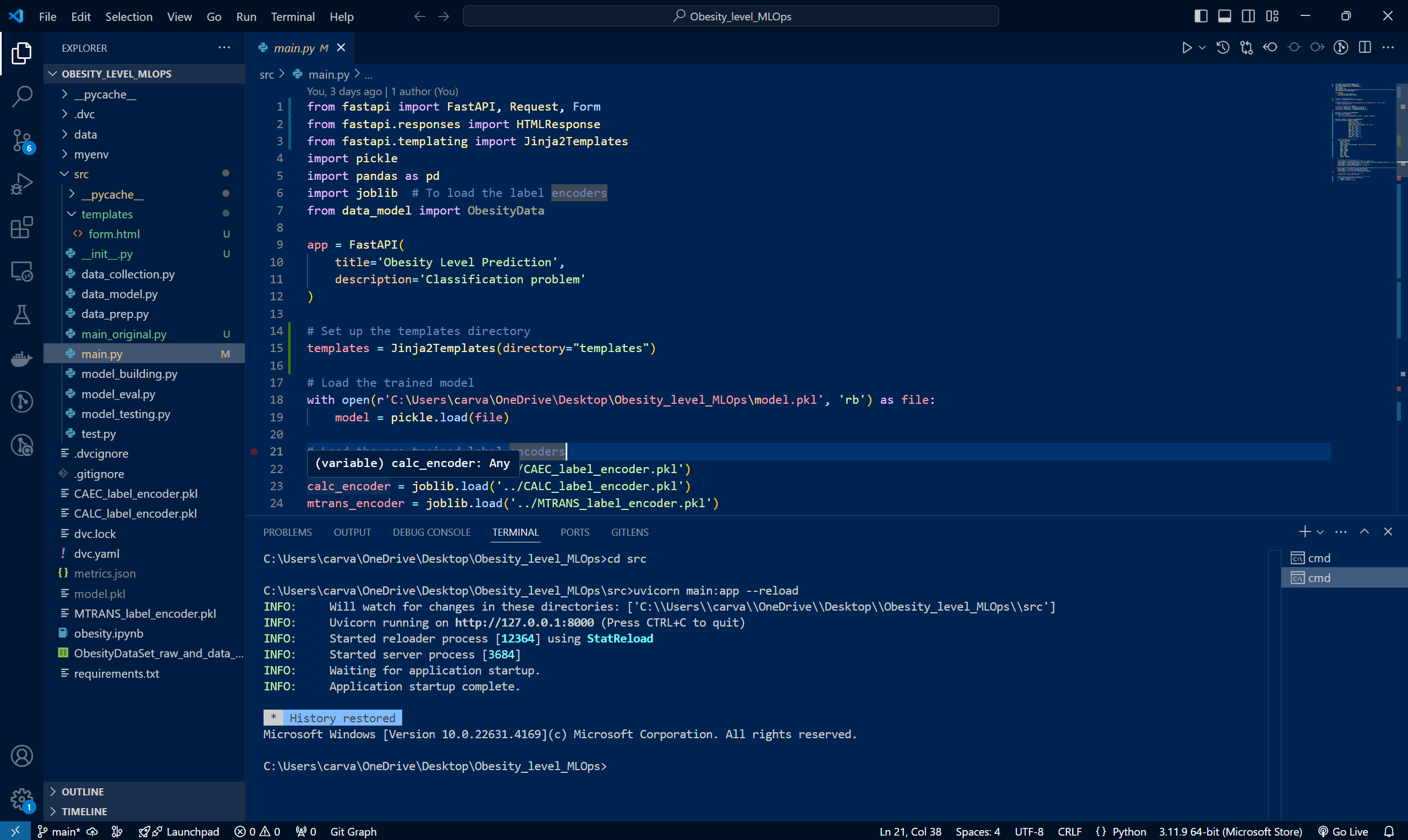The height and width of the screenshot is (840, 1408).
Task: Open the Search view in the activity bar
Action: tap(21, 96)
